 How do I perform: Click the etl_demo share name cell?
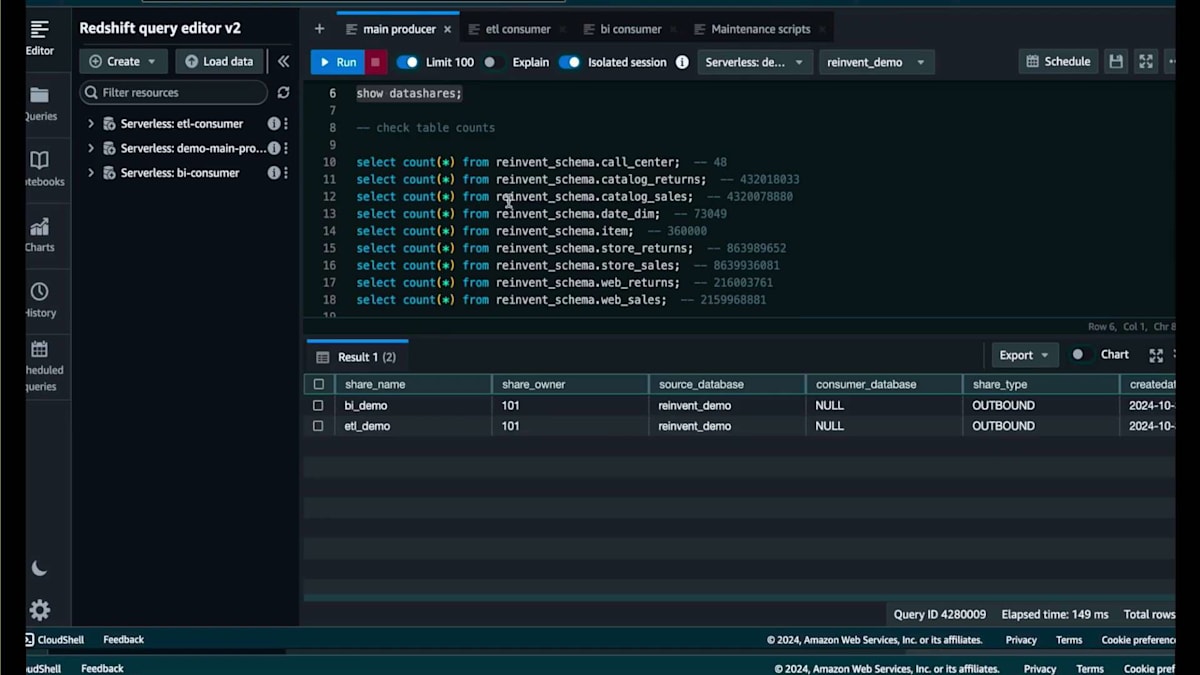click(413, 426)
